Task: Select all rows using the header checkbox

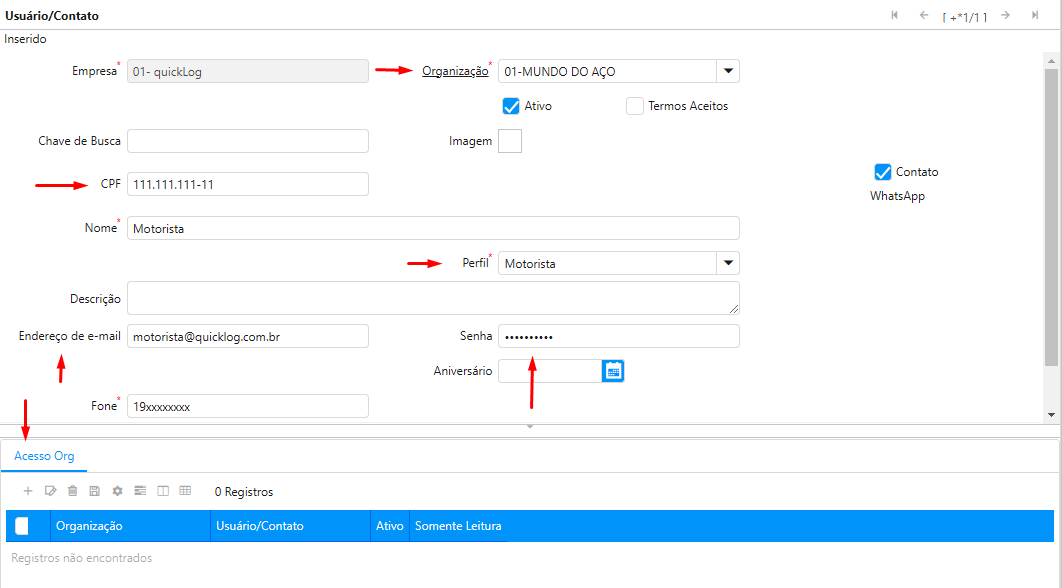Action: point(22,526)
